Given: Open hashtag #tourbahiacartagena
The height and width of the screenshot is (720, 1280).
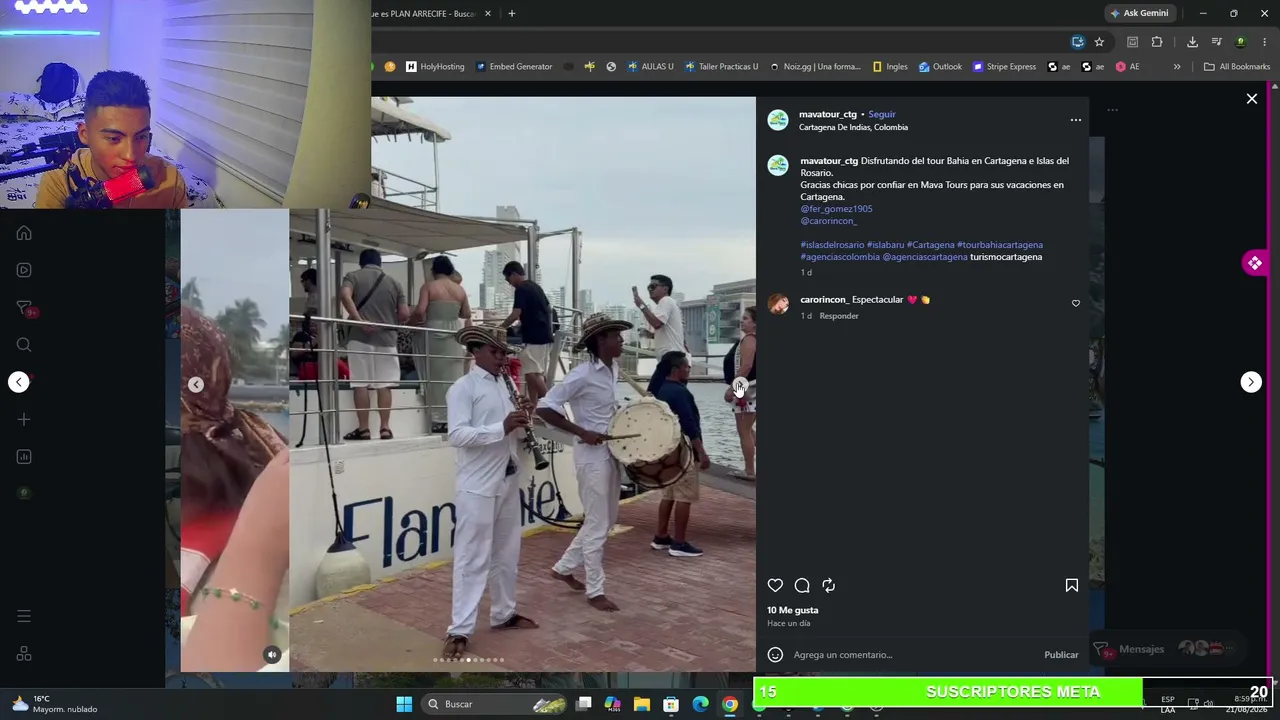Looking at the screenshot, I should [1000, 245].
